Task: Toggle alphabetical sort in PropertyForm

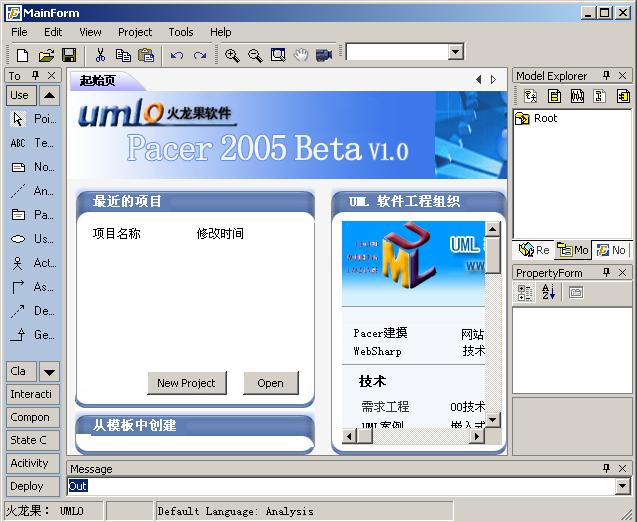Action: [548, 292]
